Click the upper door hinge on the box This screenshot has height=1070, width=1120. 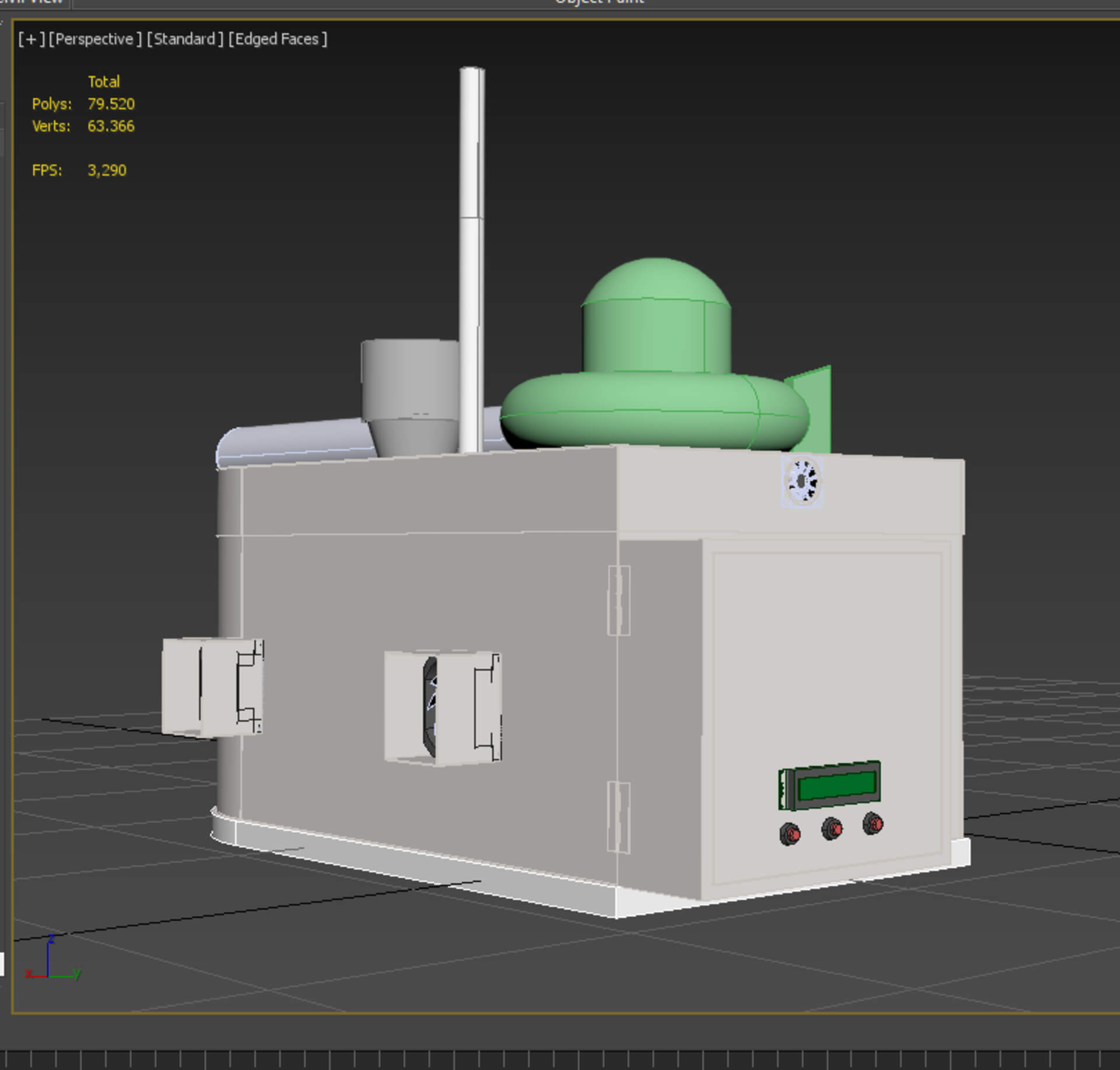(619, 601)
